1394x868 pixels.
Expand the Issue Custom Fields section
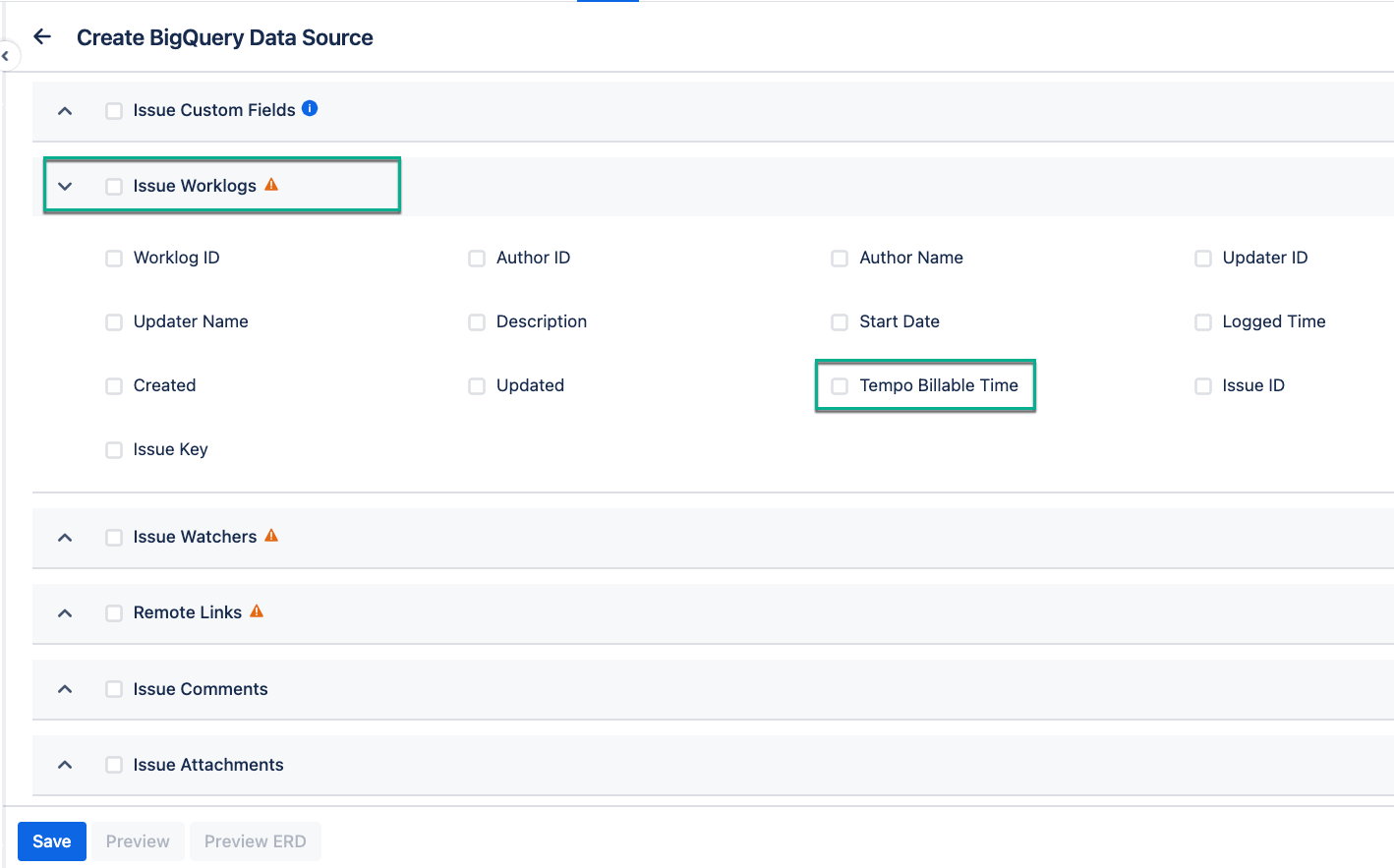coord(65,111)
